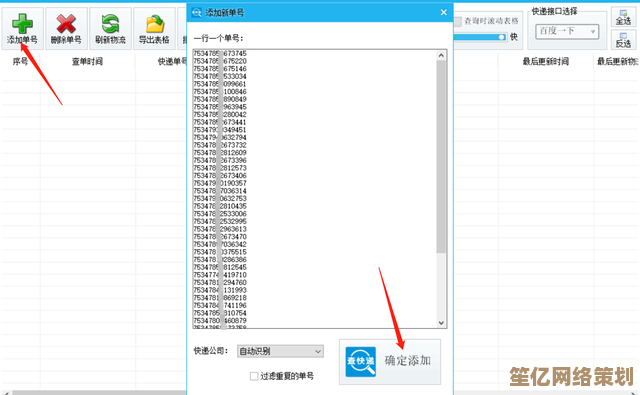
Task: Select the tracking number ending 741196
Action: (220, 306)
